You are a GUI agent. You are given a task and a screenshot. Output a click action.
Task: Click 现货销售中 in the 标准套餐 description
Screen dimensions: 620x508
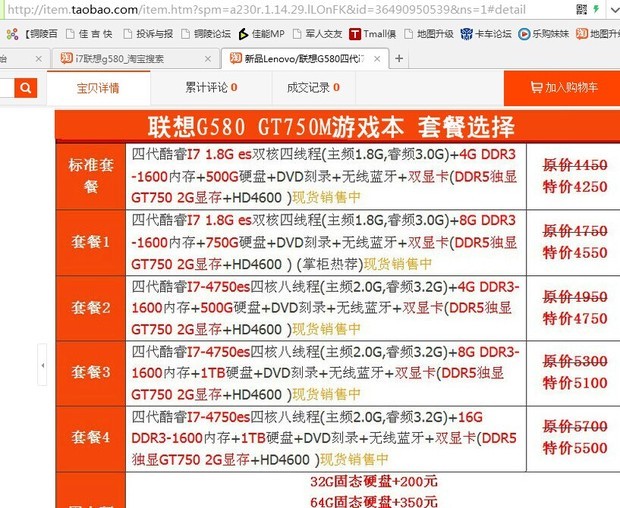(x=327, y=197)
